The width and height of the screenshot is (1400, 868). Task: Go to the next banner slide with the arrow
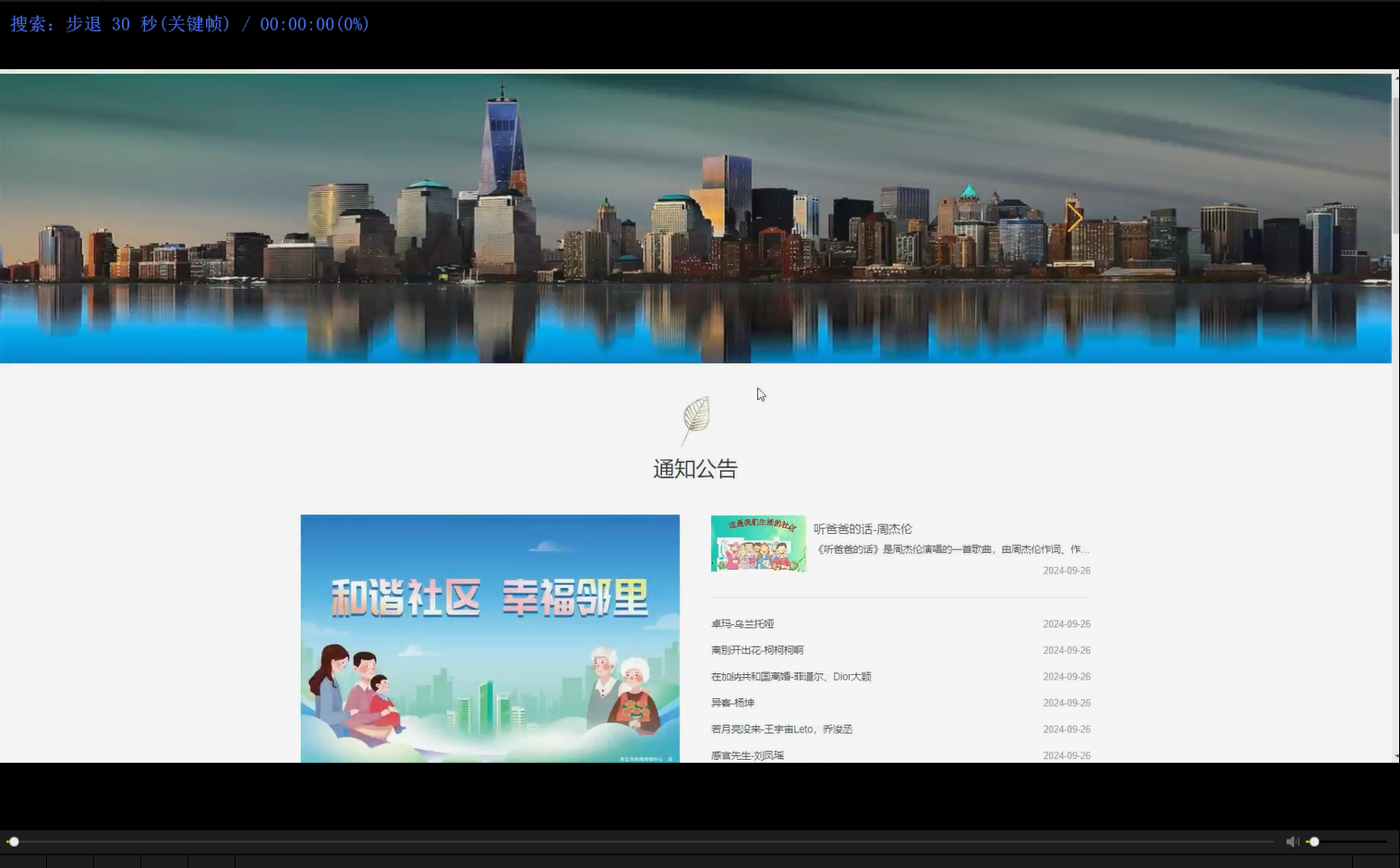1074,218
